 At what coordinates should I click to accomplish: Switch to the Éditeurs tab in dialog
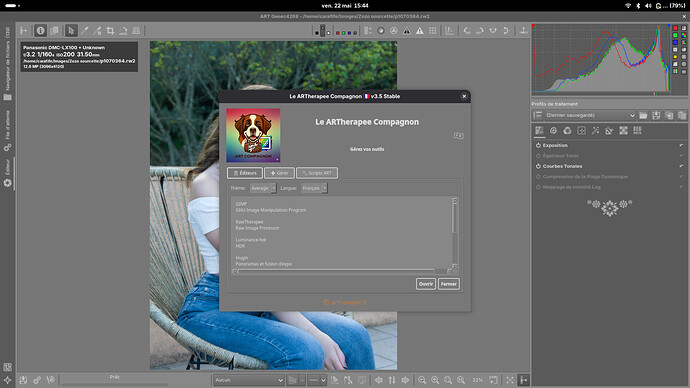click(x=245, y=173)
